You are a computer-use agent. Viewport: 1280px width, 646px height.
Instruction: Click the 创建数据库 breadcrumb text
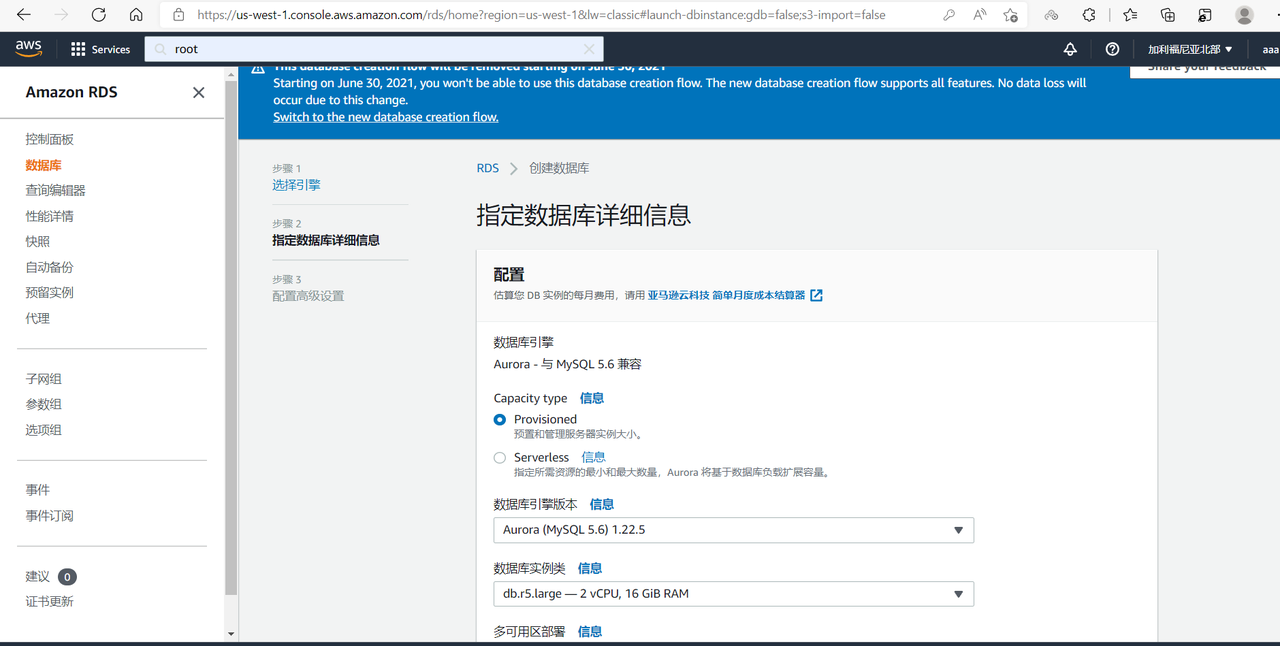pos(559,168)
